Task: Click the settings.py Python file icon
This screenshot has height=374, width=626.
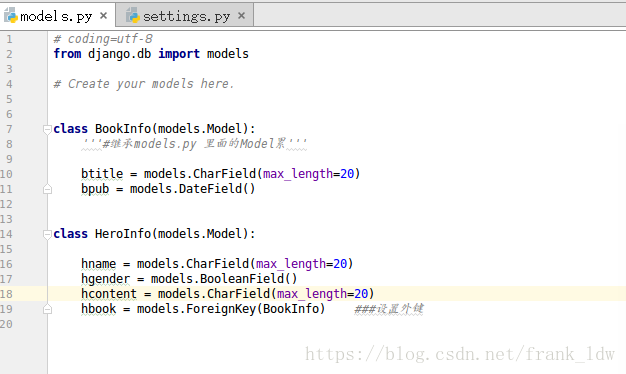Action: tap(133, 16)
